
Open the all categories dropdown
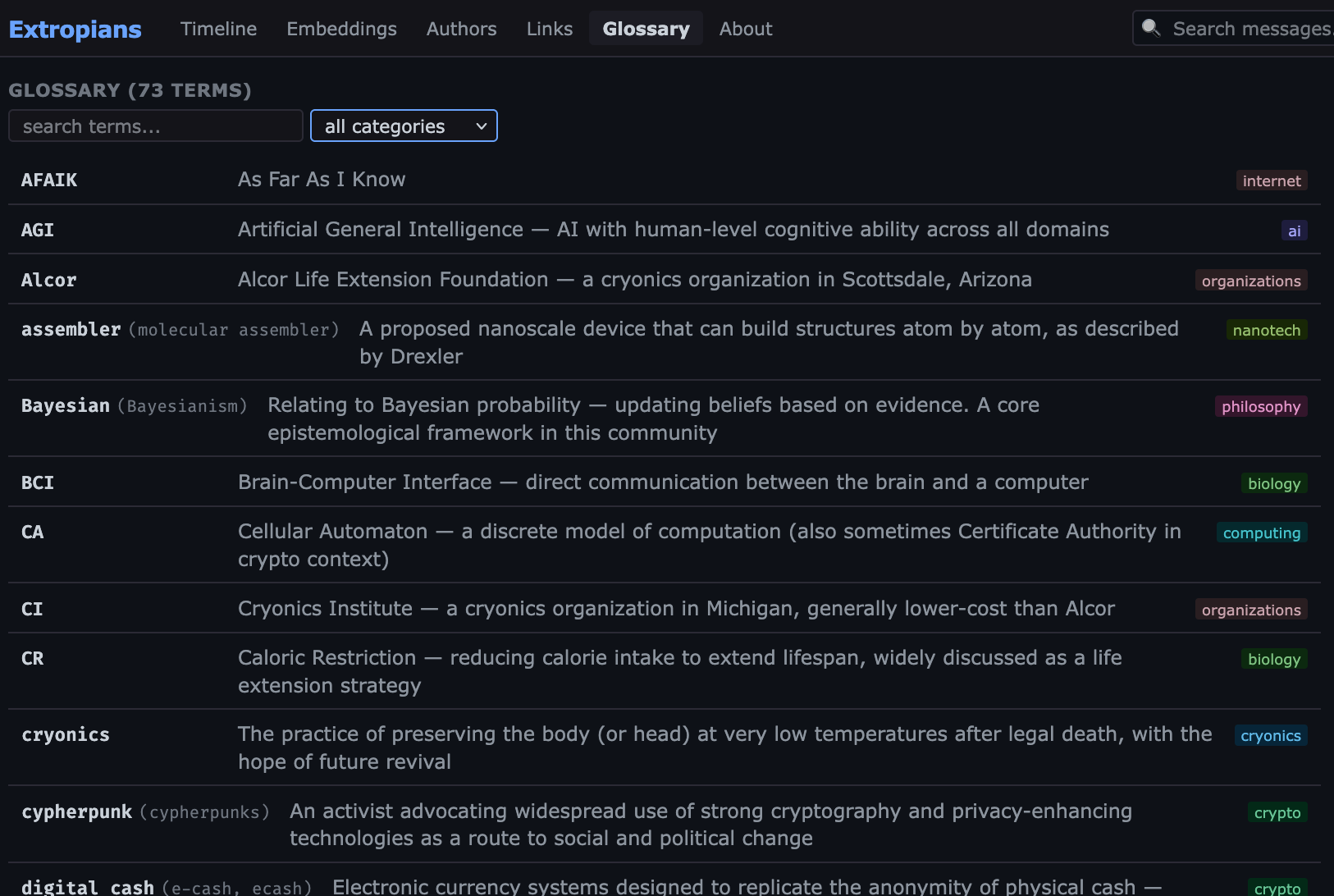[404, 126]
